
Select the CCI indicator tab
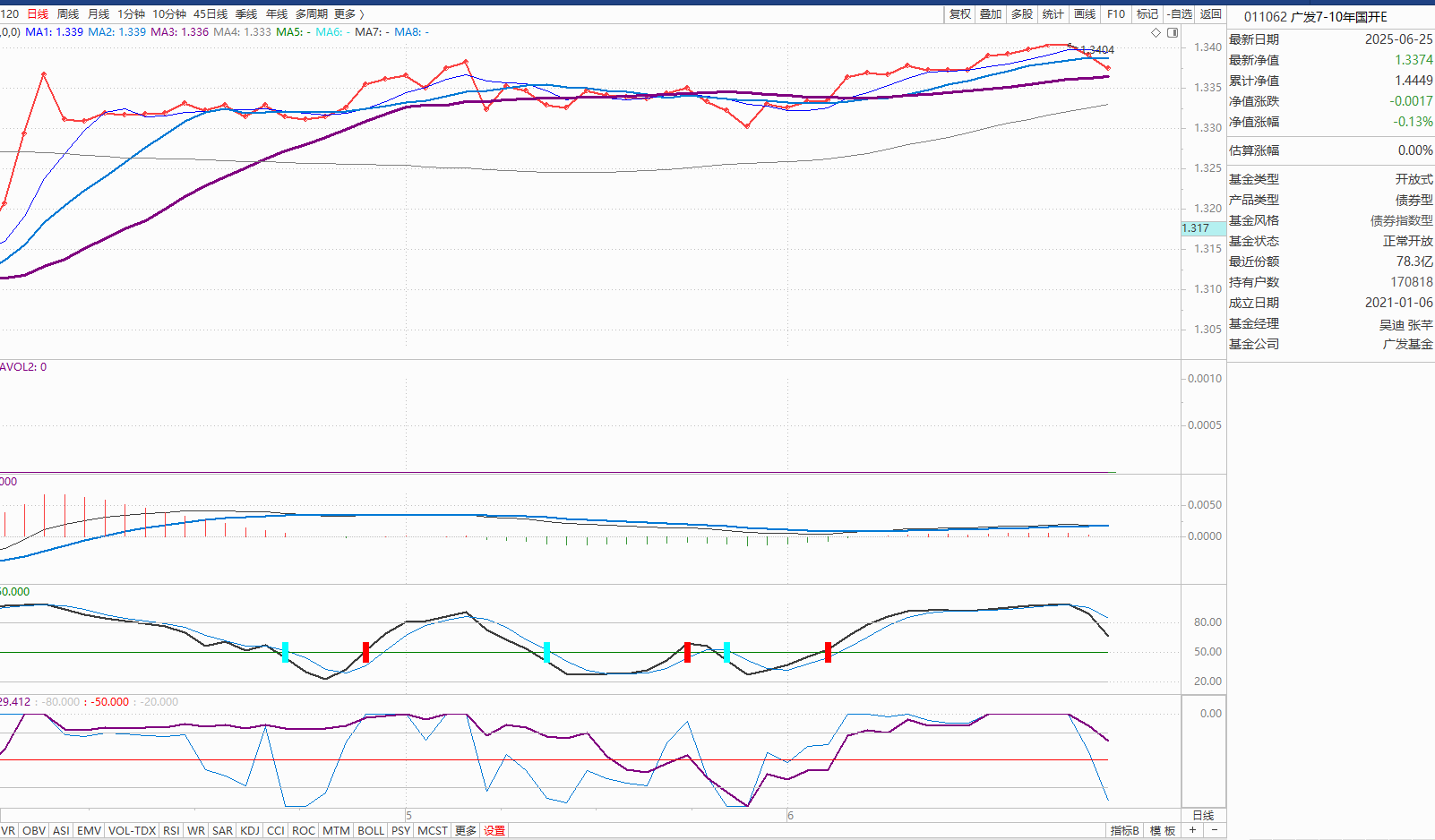276,831
